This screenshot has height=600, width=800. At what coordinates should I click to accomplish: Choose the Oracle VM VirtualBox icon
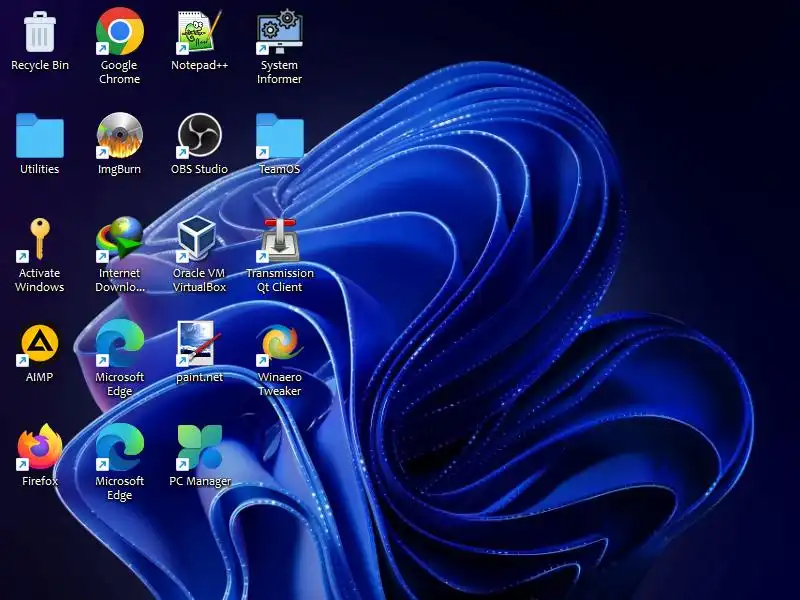199,240
